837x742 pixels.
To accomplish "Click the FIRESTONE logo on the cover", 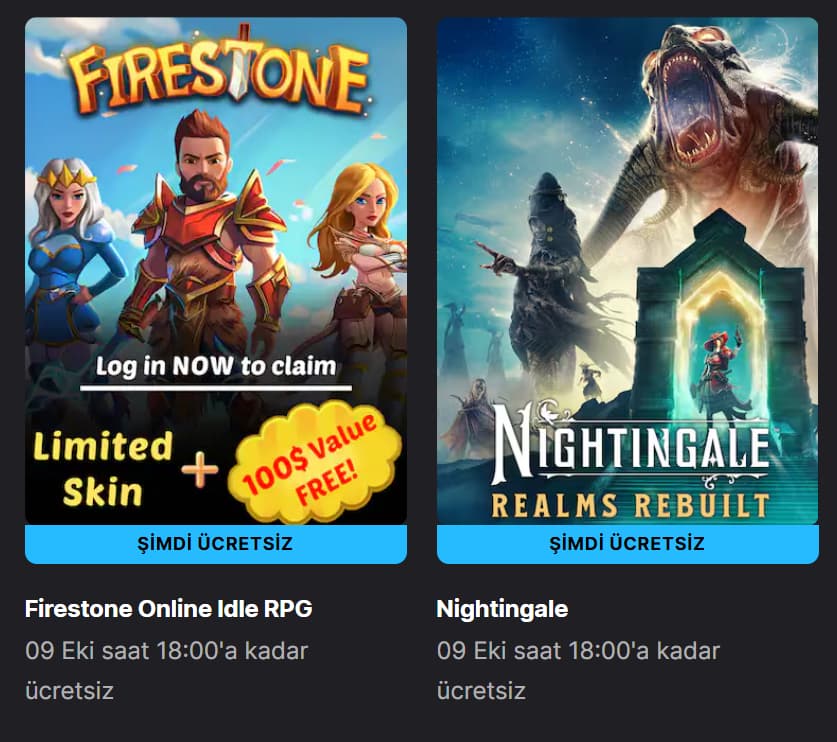I will click(x=215, y=77).
